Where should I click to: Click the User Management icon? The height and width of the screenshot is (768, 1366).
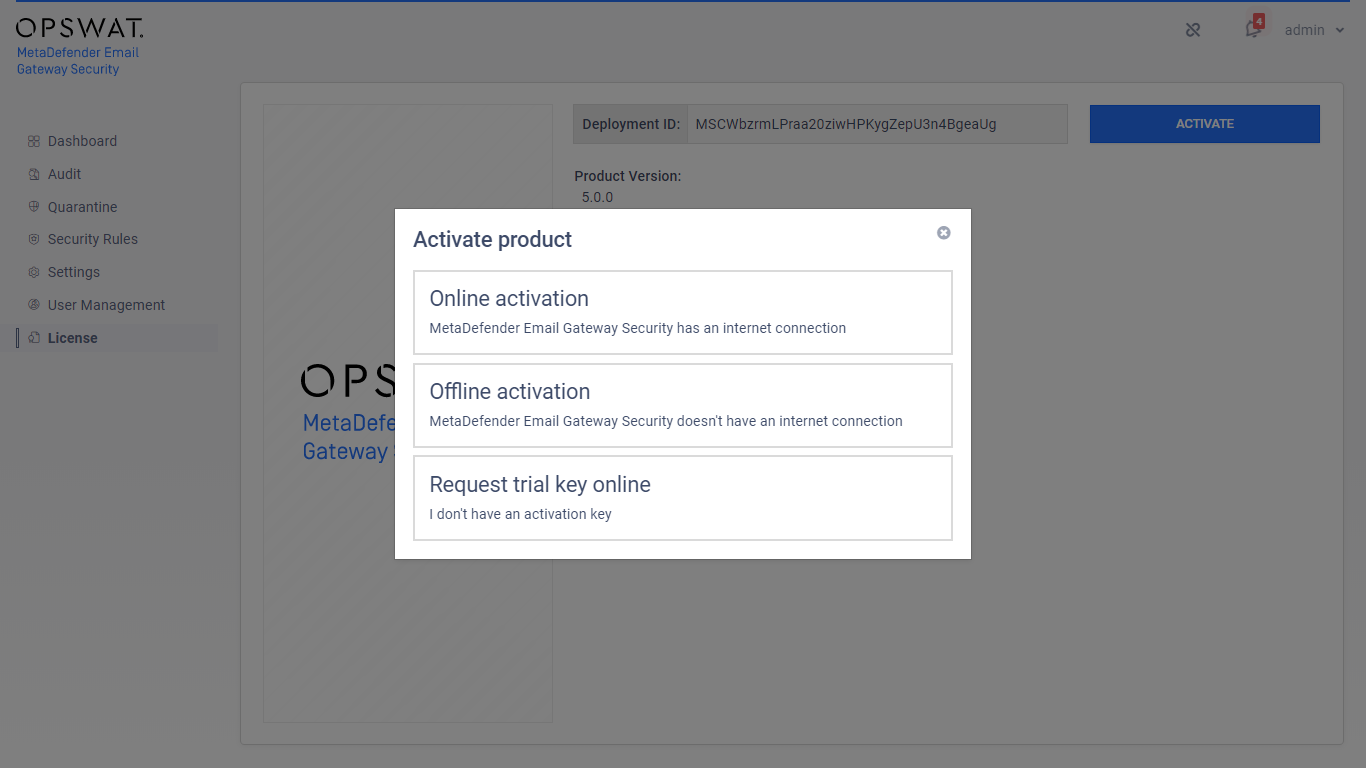[x=34, y=305]
